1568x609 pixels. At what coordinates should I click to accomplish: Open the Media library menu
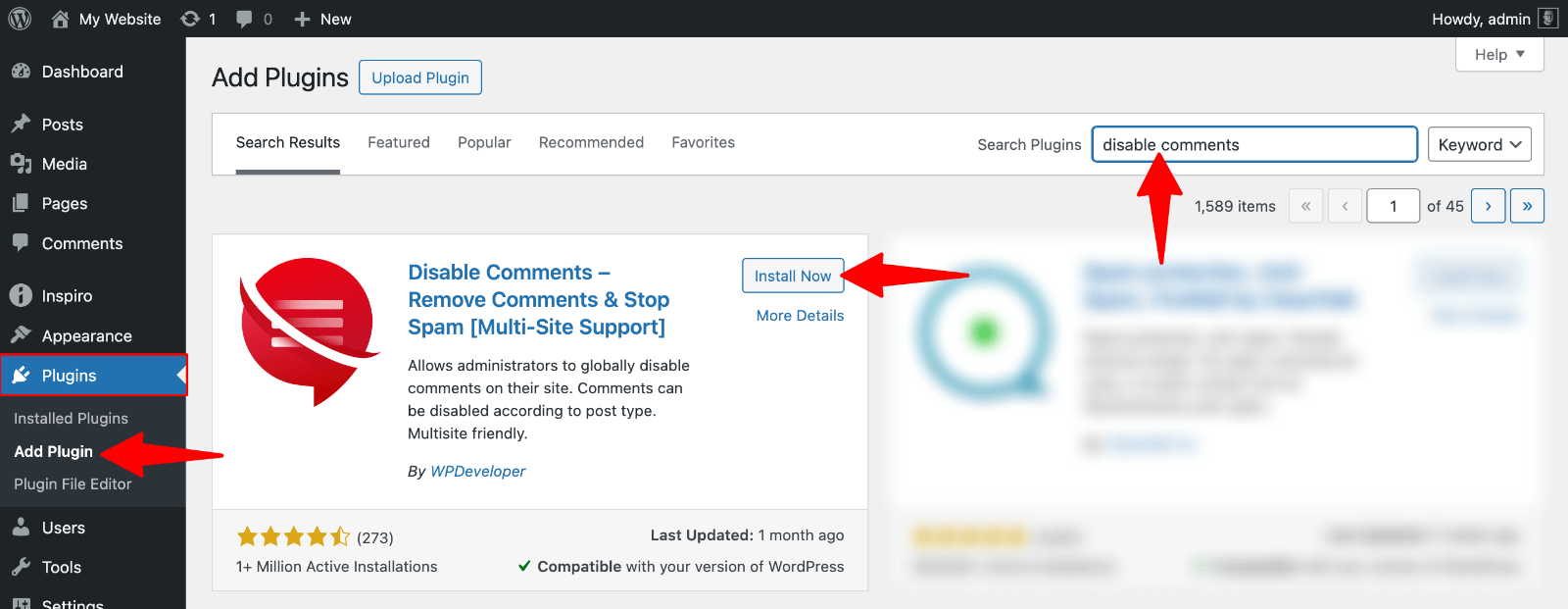point(64,164)
